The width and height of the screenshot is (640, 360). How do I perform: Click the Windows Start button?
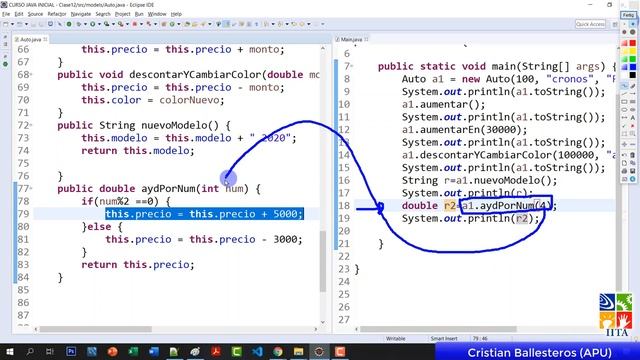coord(9,351)
